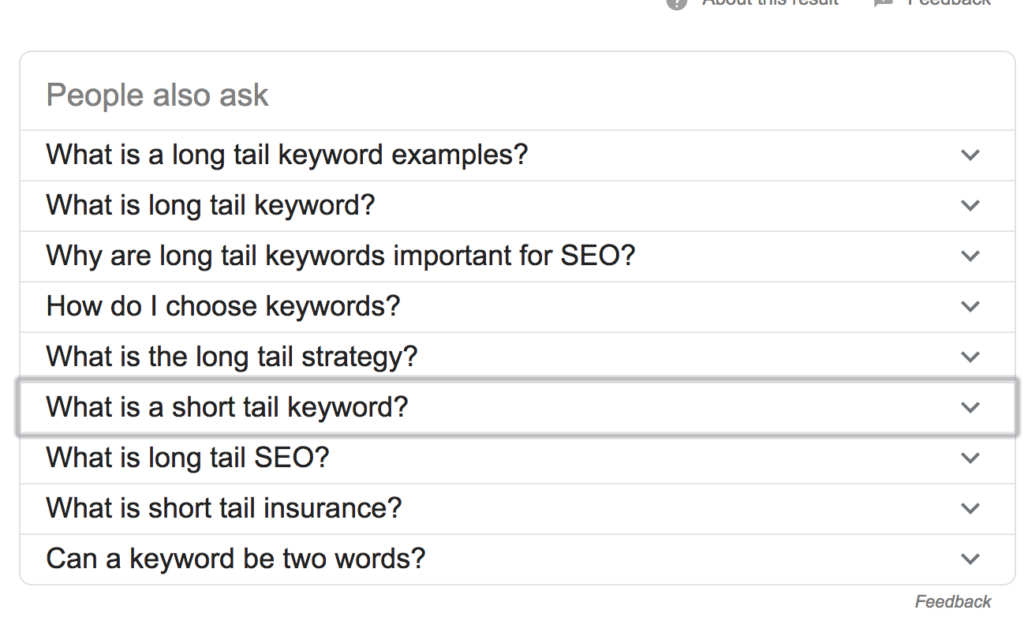Screen dimensions: 1024x625
Task: Click the Feedback speech bubble icon at top
Action: click(x=885, y=4)
